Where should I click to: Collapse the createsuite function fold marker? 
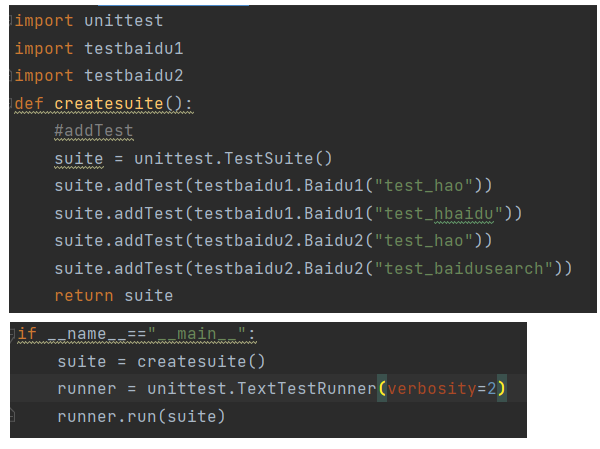(x=11, y=103)
